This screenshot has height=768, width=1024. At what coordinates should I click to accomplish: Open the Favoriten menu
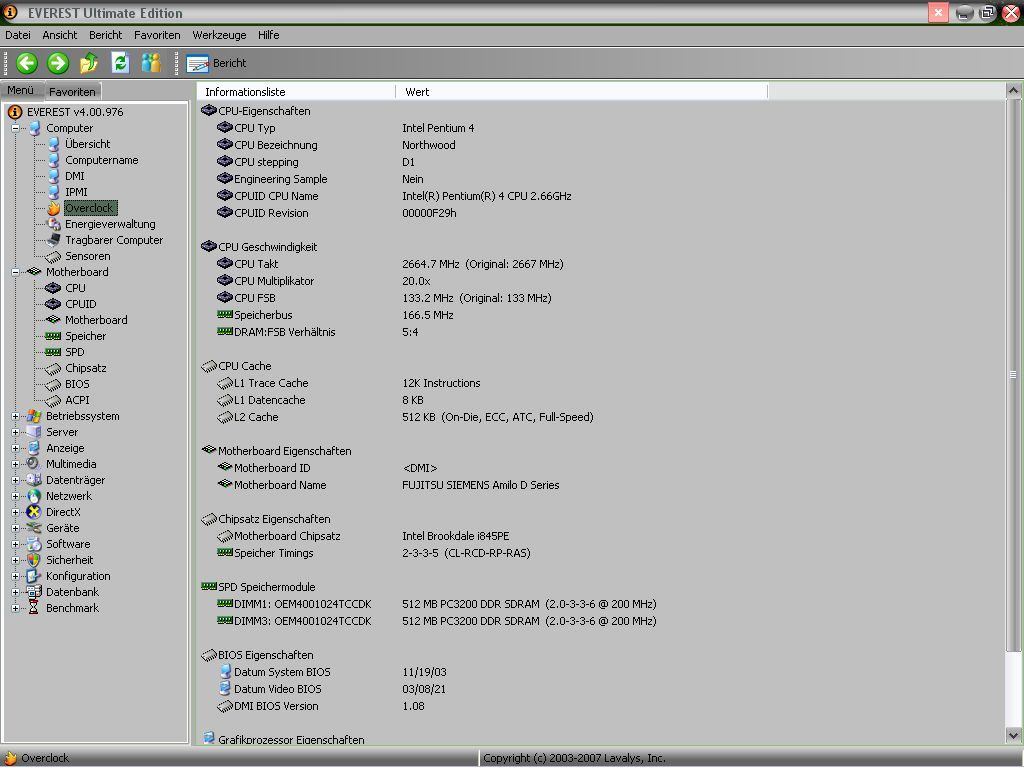pyautogui.click(x=157, y=35)
